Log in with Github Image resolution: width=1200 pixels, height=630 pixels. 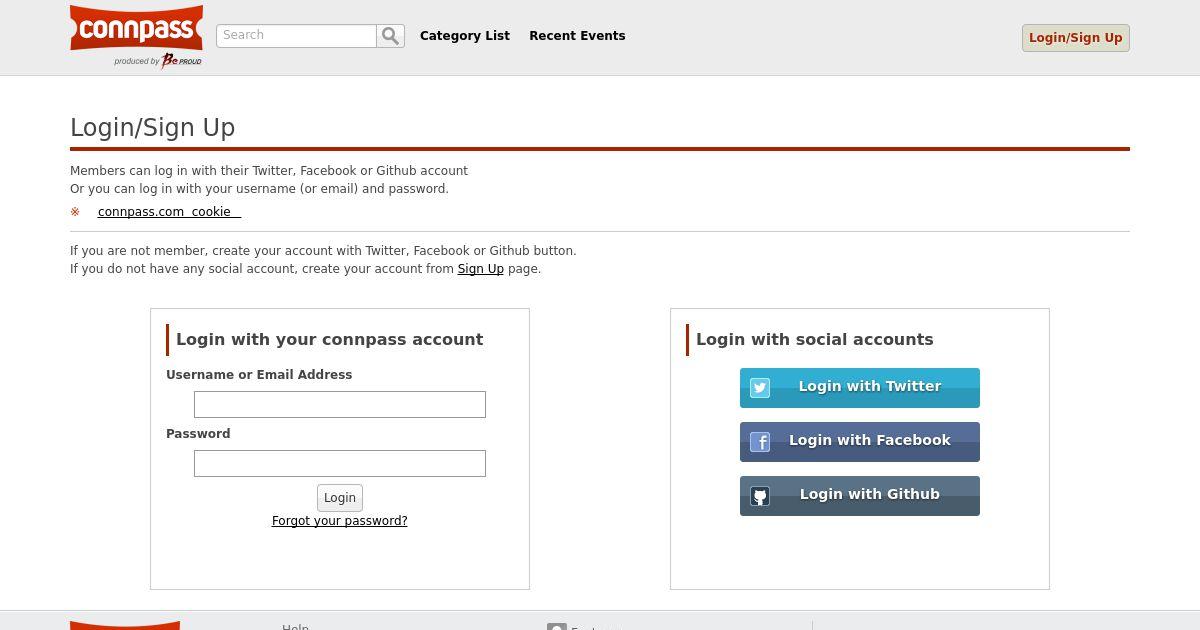pyautogui.click(x=860, y=496)
